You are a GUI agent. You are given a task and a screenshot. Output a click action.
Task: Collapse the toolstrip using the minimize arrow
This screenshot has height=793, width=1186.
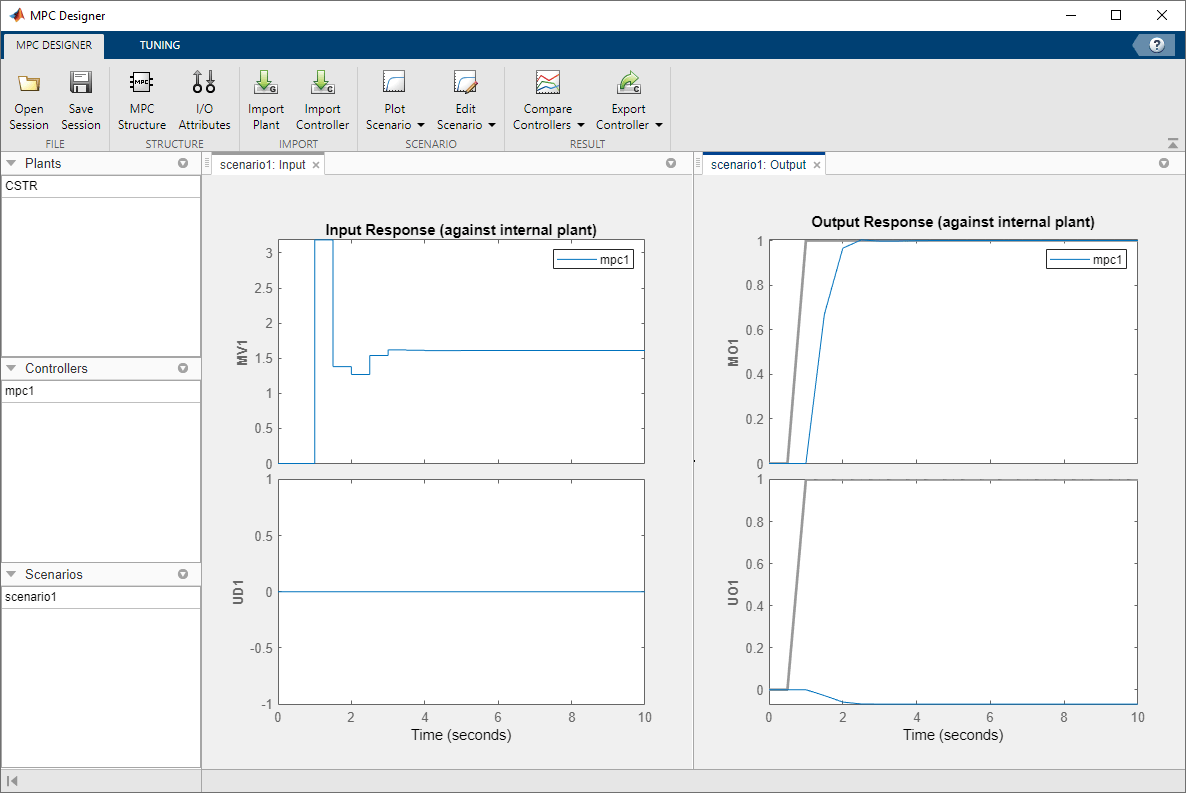point(1172,143)
